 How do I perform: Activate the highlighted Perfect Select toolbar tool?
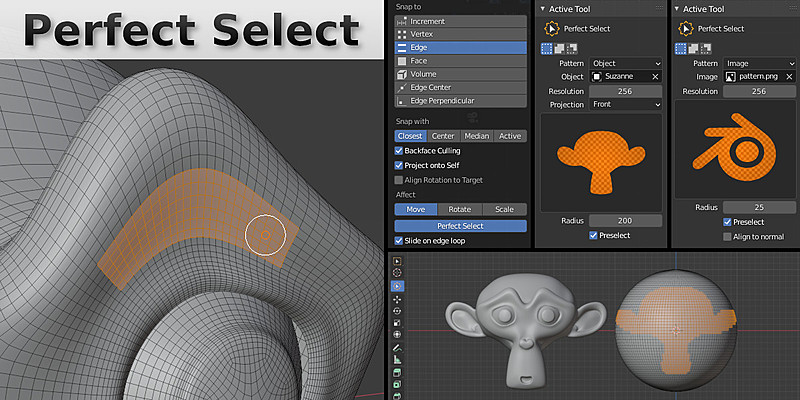pos(397,286)
